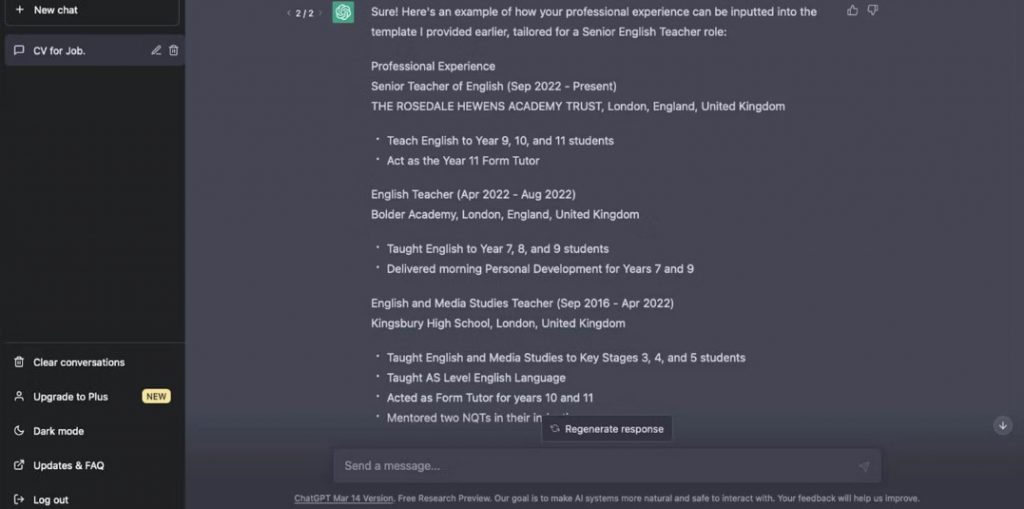1024x509 pixels.
Task: Delete the CV for Job chat
Action: (173, 50)
